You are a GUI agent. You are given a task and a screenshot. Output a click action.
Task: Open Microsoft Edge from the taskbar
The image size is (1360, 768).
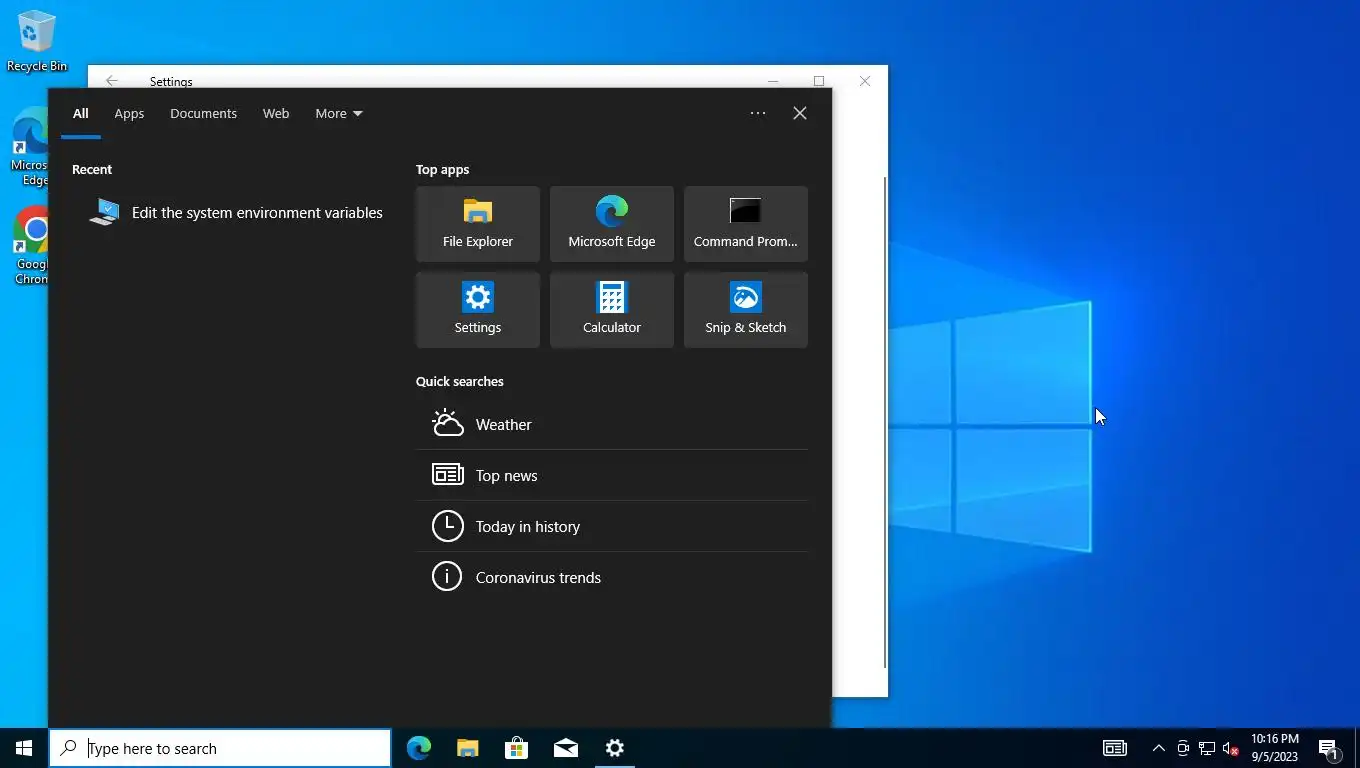pyautogui.click(x=419, y=748)
